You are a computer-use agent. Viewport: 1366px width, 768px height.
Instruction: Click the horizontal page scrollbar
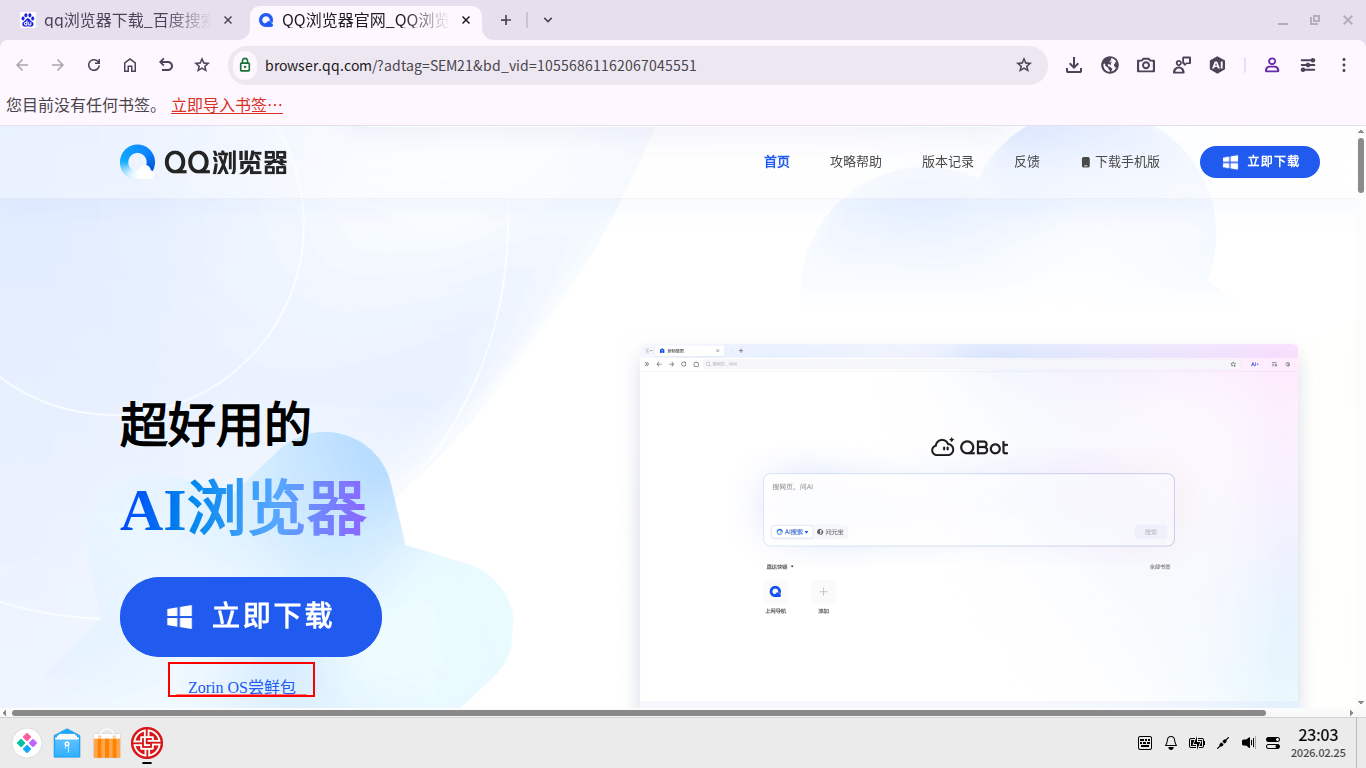click(639, 713)
